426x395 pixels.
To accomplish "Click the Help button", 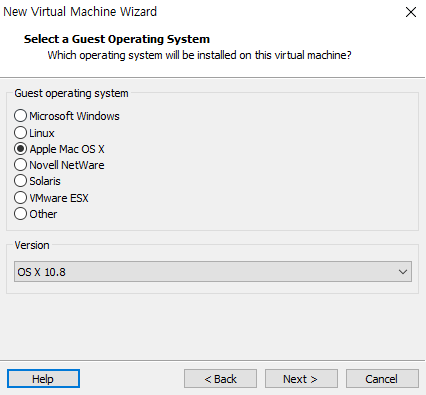I will point(43,379).
